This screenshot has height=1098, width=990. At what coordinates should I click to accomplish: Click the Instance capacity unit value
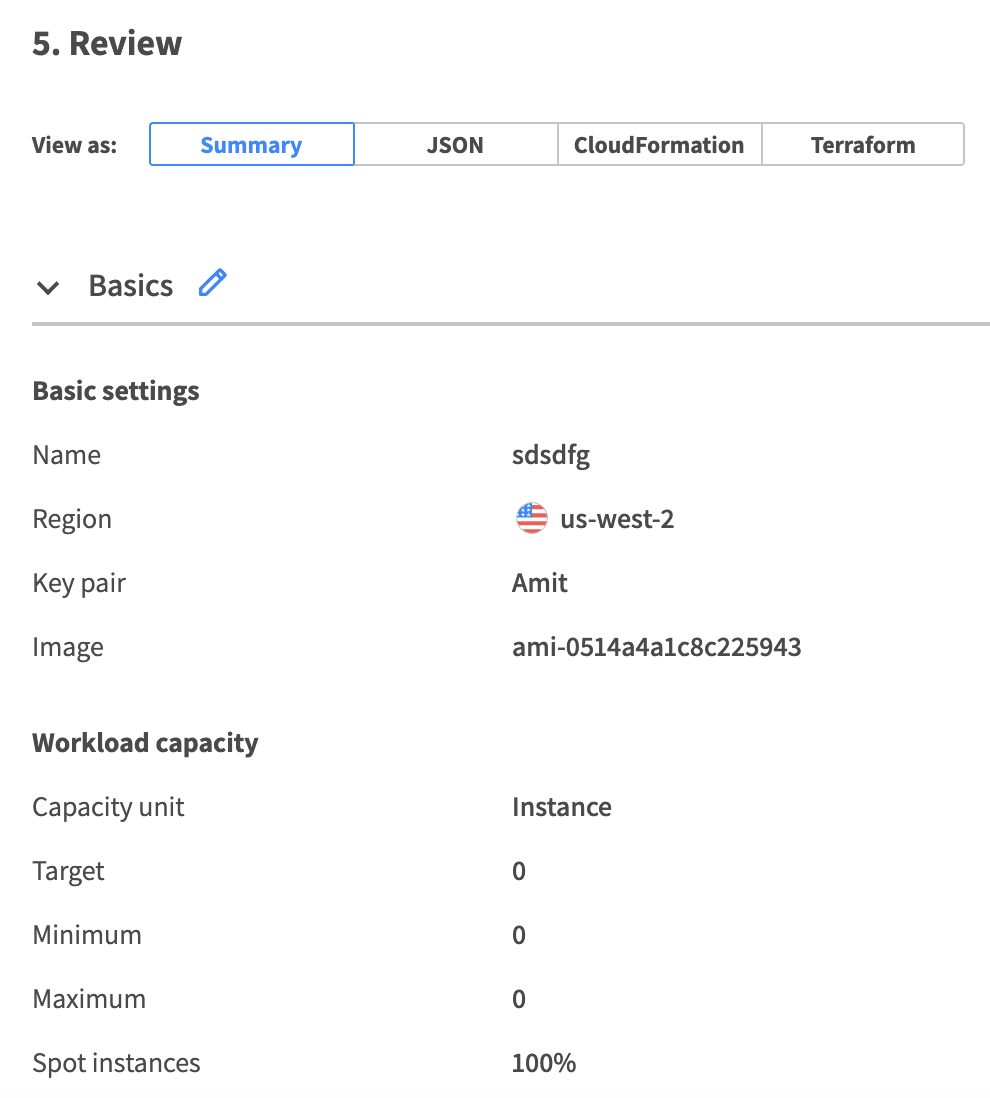(561, 807)
